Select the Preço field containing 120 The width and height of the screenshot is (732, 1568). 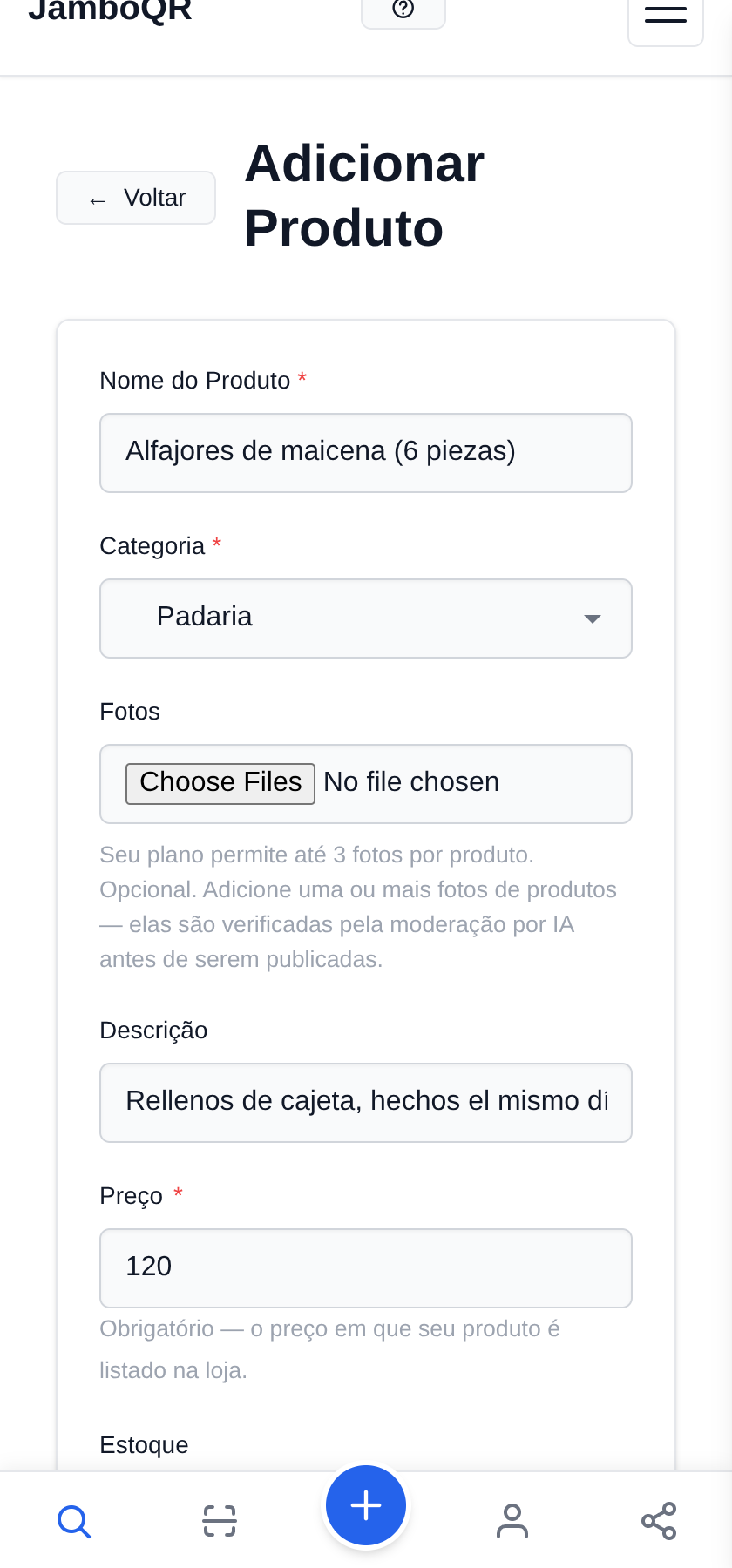[x=366, y=1268]
